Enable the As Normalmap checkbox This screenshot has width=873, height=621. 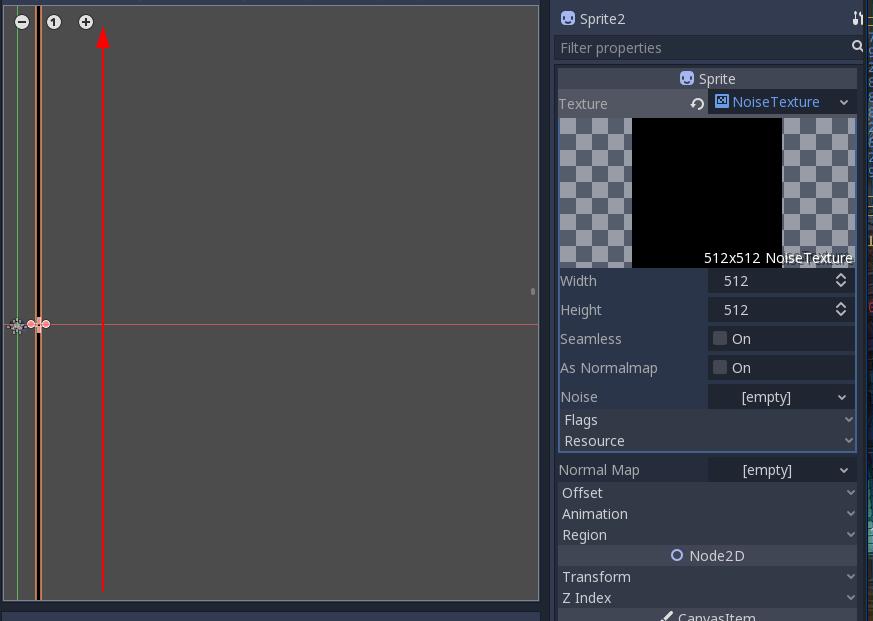tap(719, 367)
